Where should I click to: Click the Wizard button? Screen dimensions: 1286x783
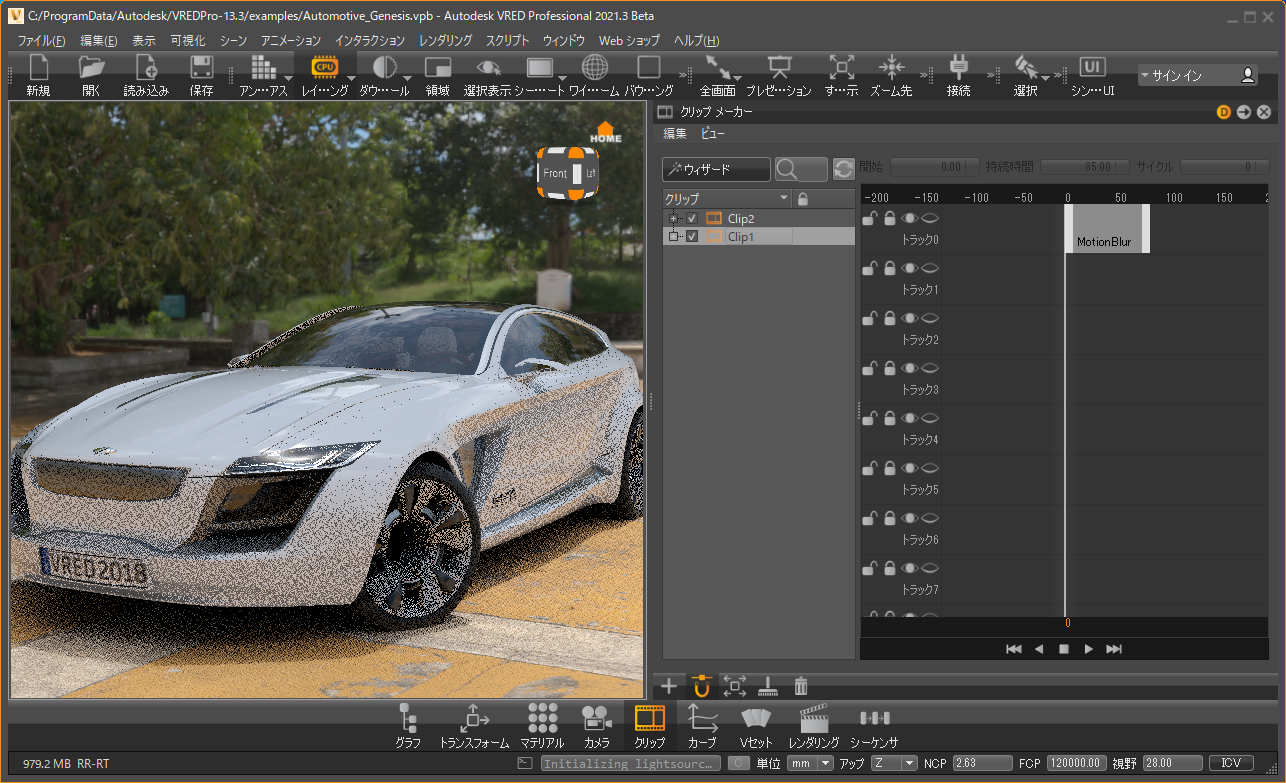716,170
